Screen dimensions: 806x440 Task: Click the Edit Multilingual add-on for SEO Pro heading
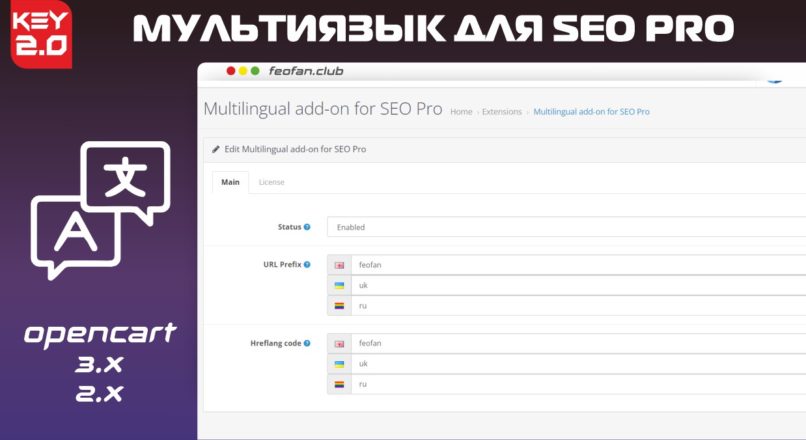point(295,149)
